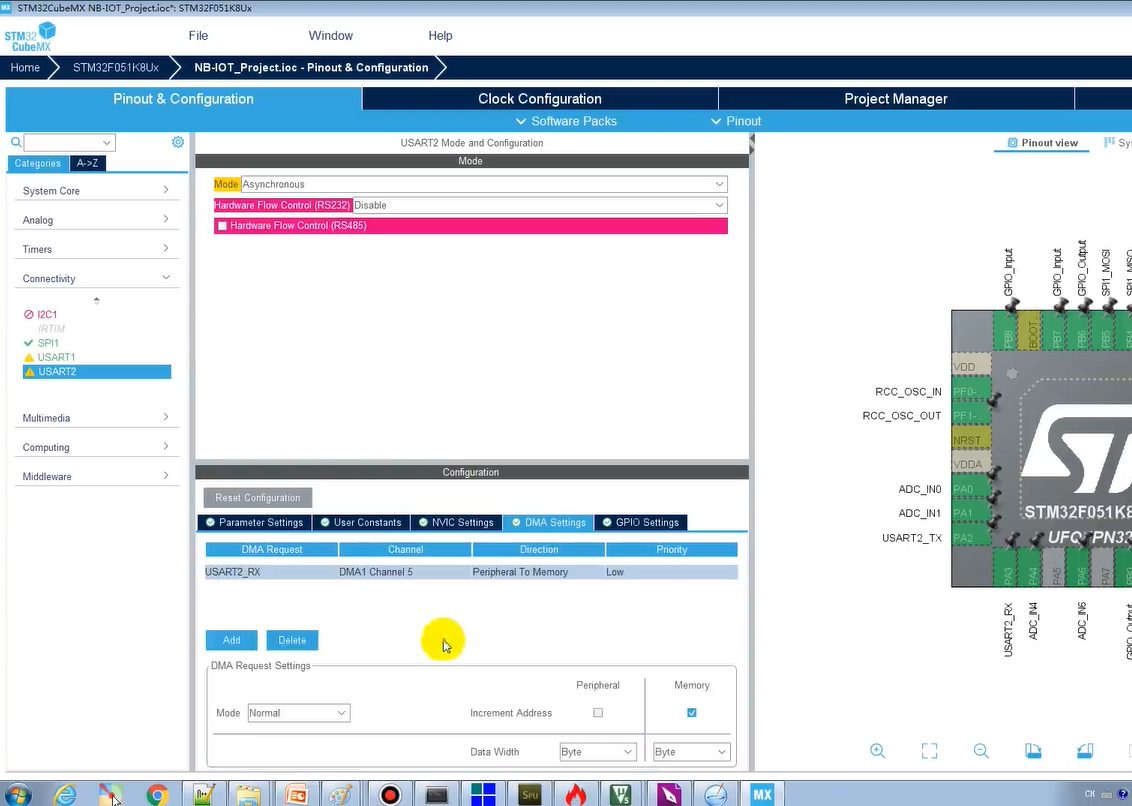Screen dimensions: 1132x806
Task: Click the Delete DMA request button
Action: (292, 640)
